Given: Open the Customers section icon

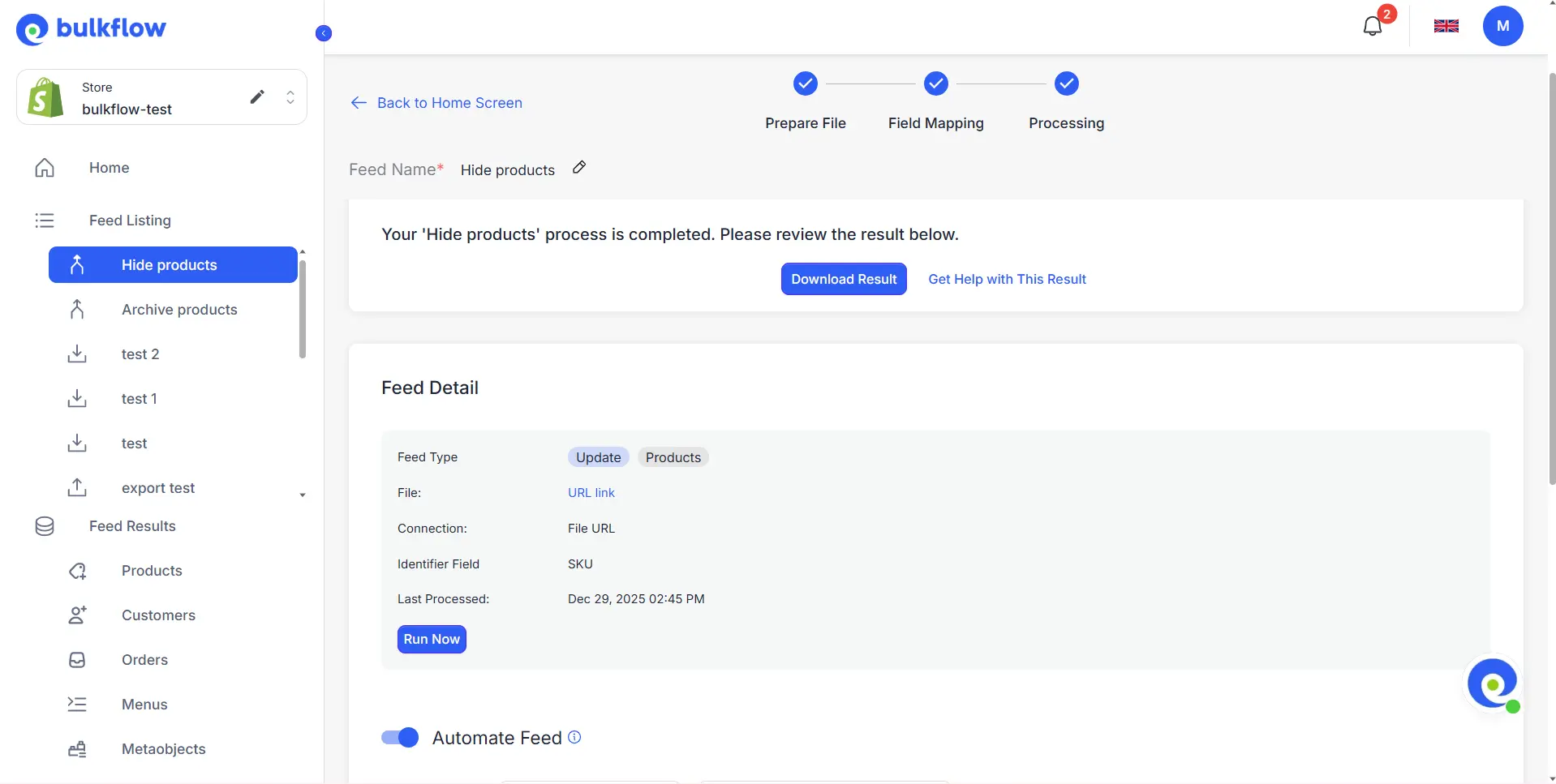Looking at the screenshot, I should pyautogui.click(x=77, y=615).
